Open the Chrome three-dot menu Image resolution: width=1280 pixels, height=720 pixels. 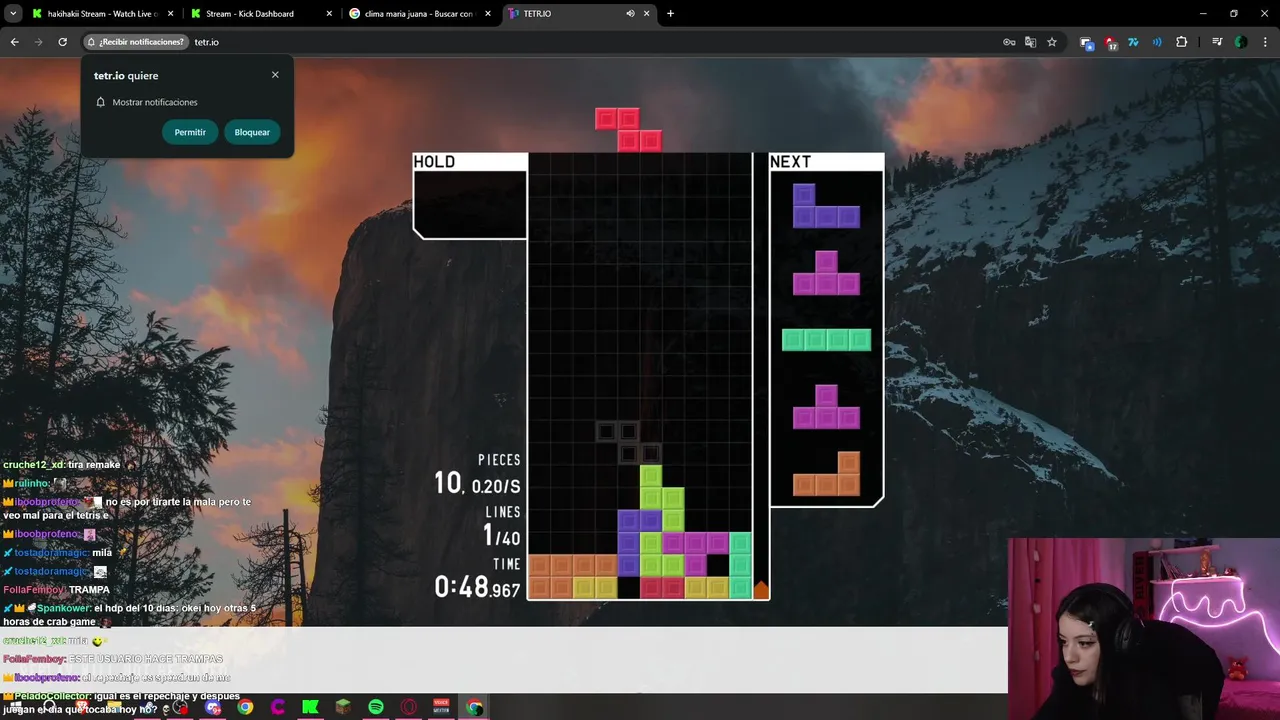coord(1266,42)
